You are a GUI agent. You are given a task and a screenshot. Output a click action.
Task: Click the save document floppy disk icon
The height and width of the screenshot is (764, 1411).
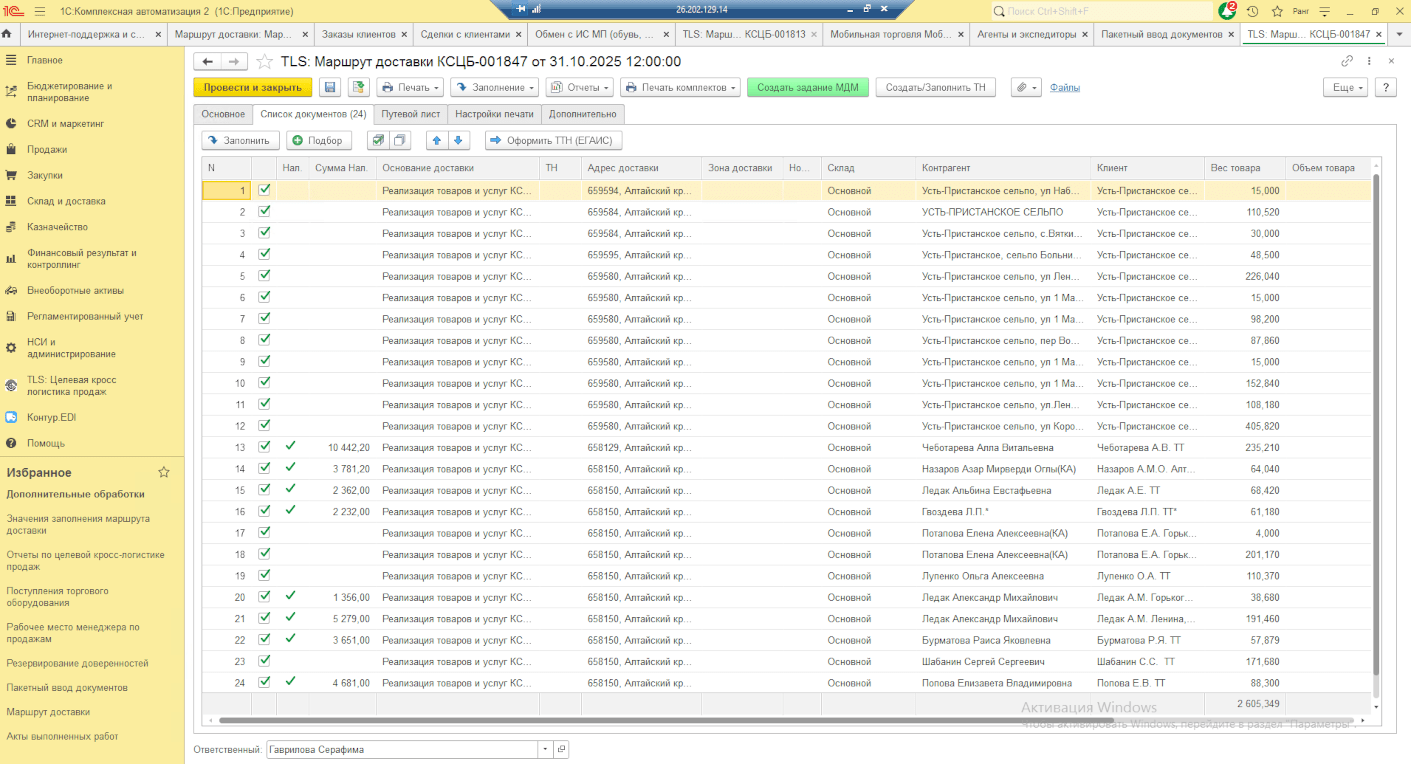click(x=330, y=88)
